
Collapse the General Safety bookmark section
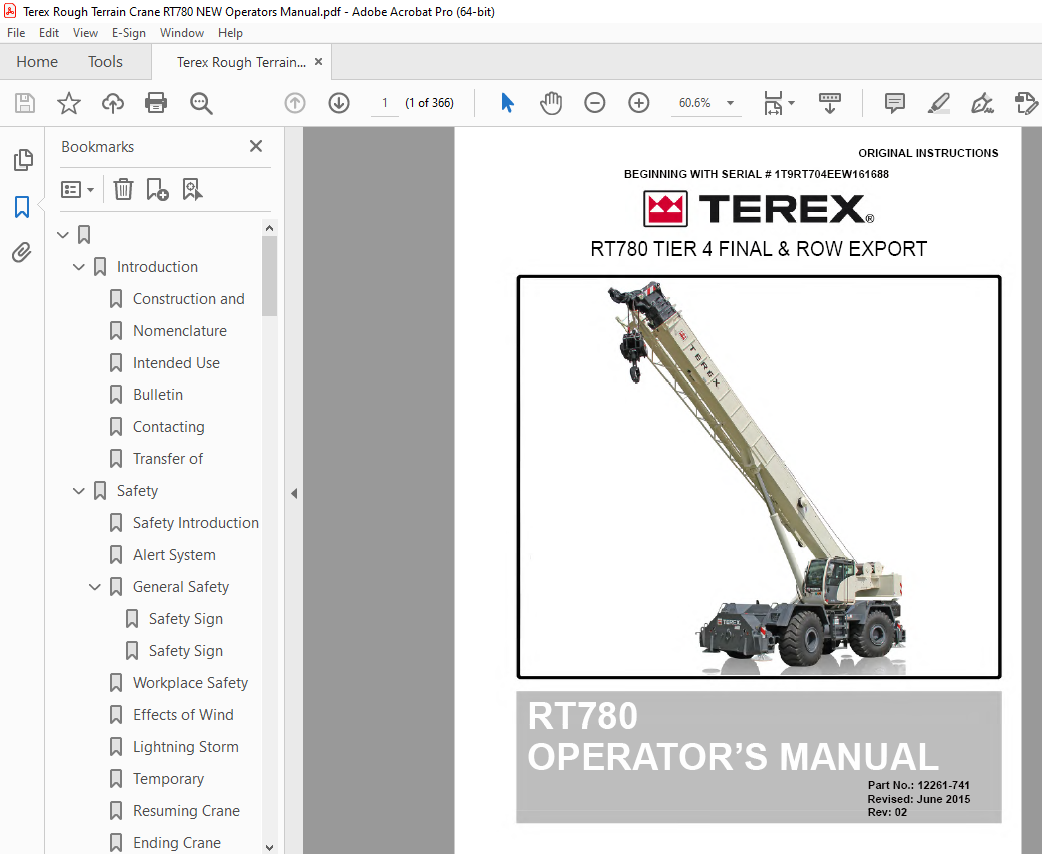[x=95, y=587]
